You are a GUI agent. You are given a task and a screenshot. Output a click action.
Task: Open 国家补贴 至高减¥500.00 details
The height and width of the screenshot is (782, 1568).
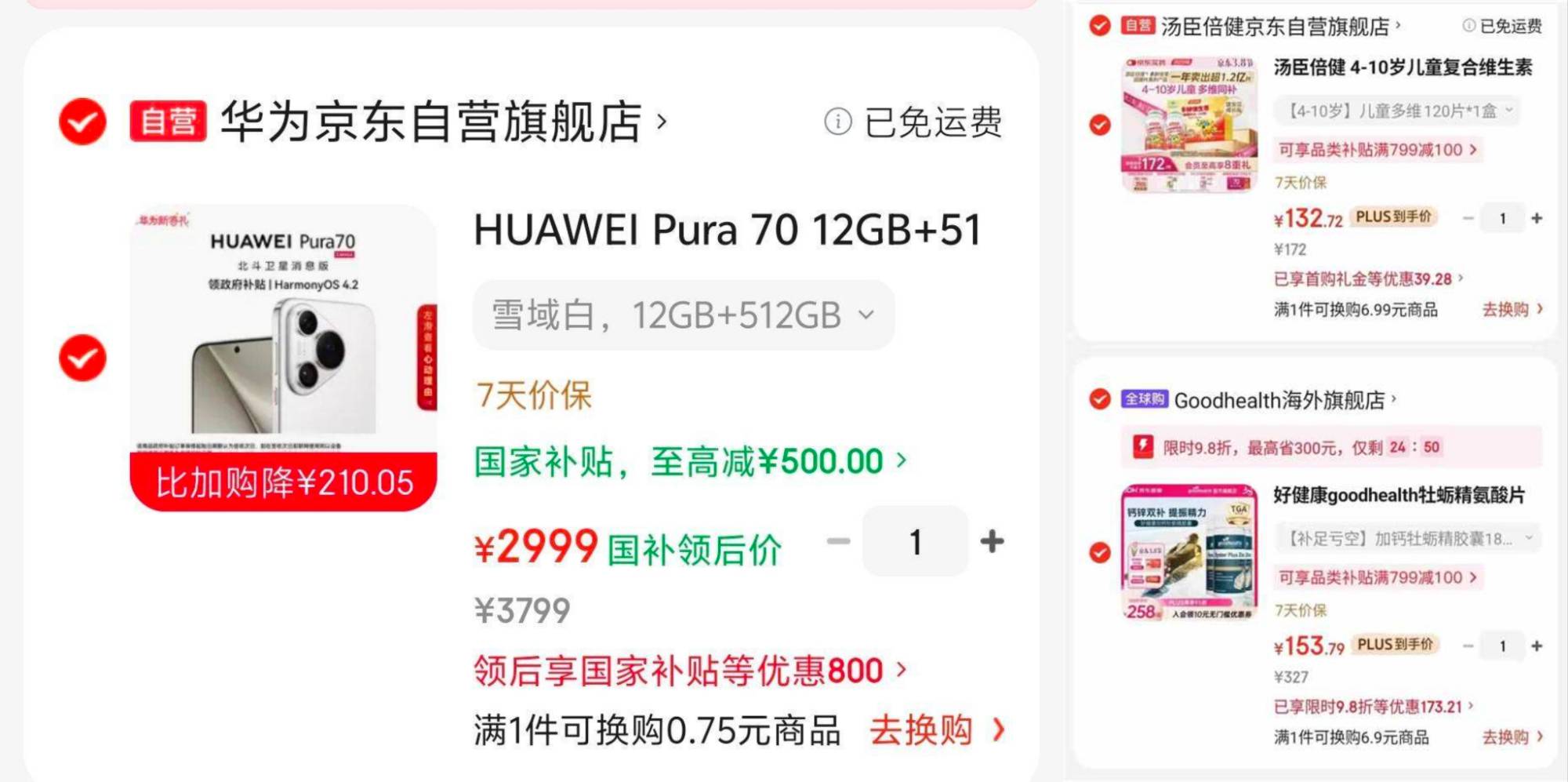click(x=691, y=461)
